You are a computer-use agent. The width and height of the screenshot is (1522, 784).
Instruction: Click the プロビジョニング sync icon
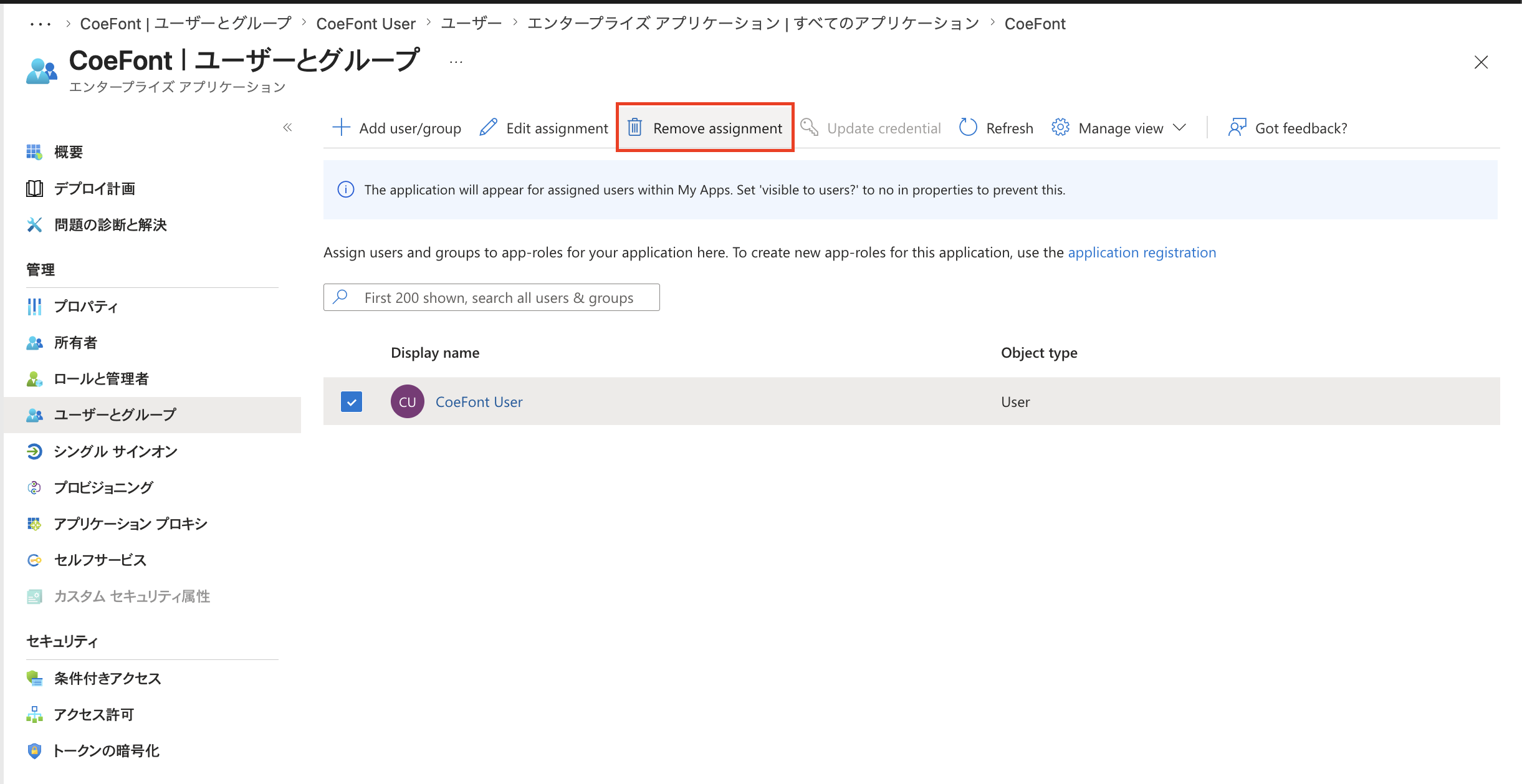[34, 487]
